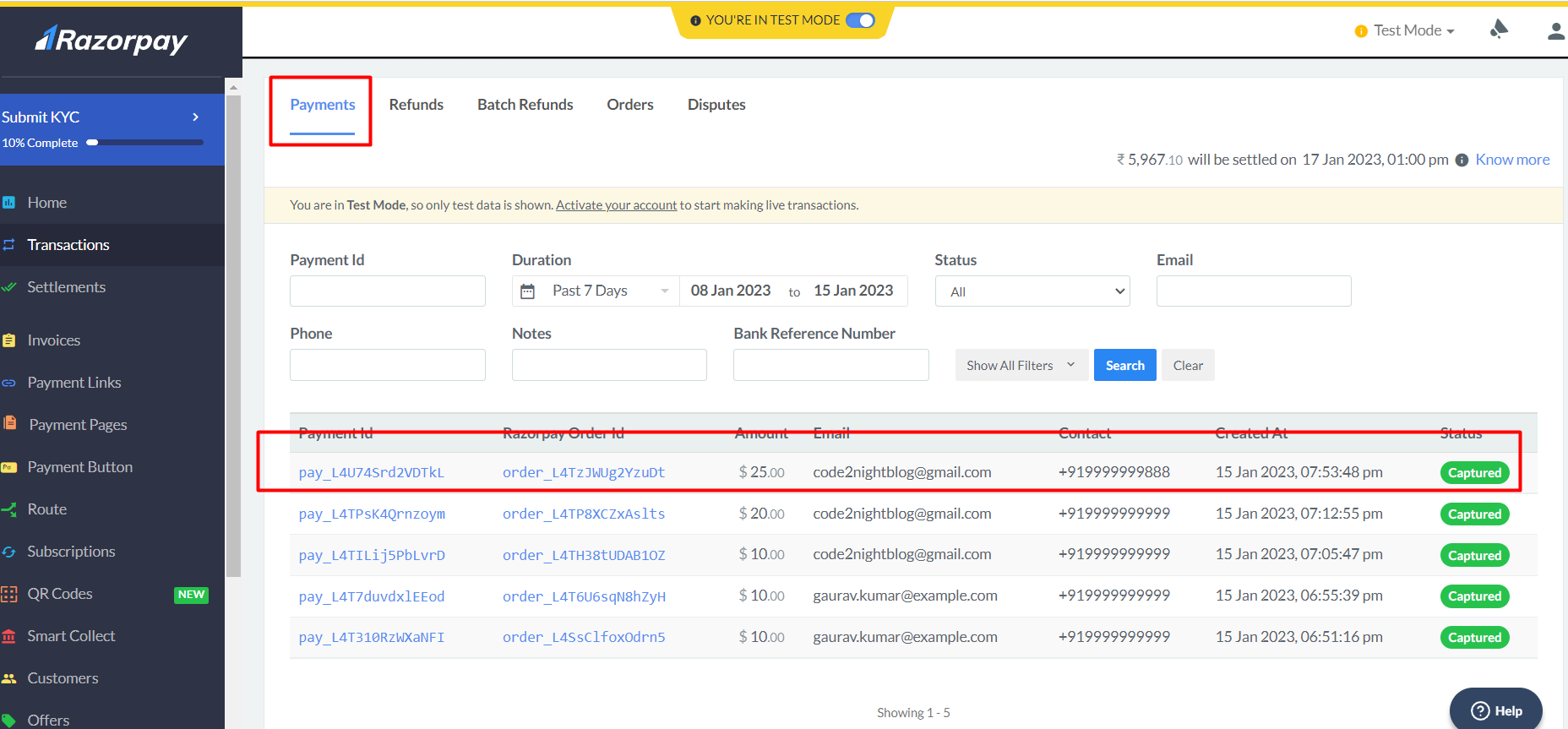Click the Activate your account link
The height and width of the screenshot is (729, 1568).
pyautogui.click(x=617, y=205)
